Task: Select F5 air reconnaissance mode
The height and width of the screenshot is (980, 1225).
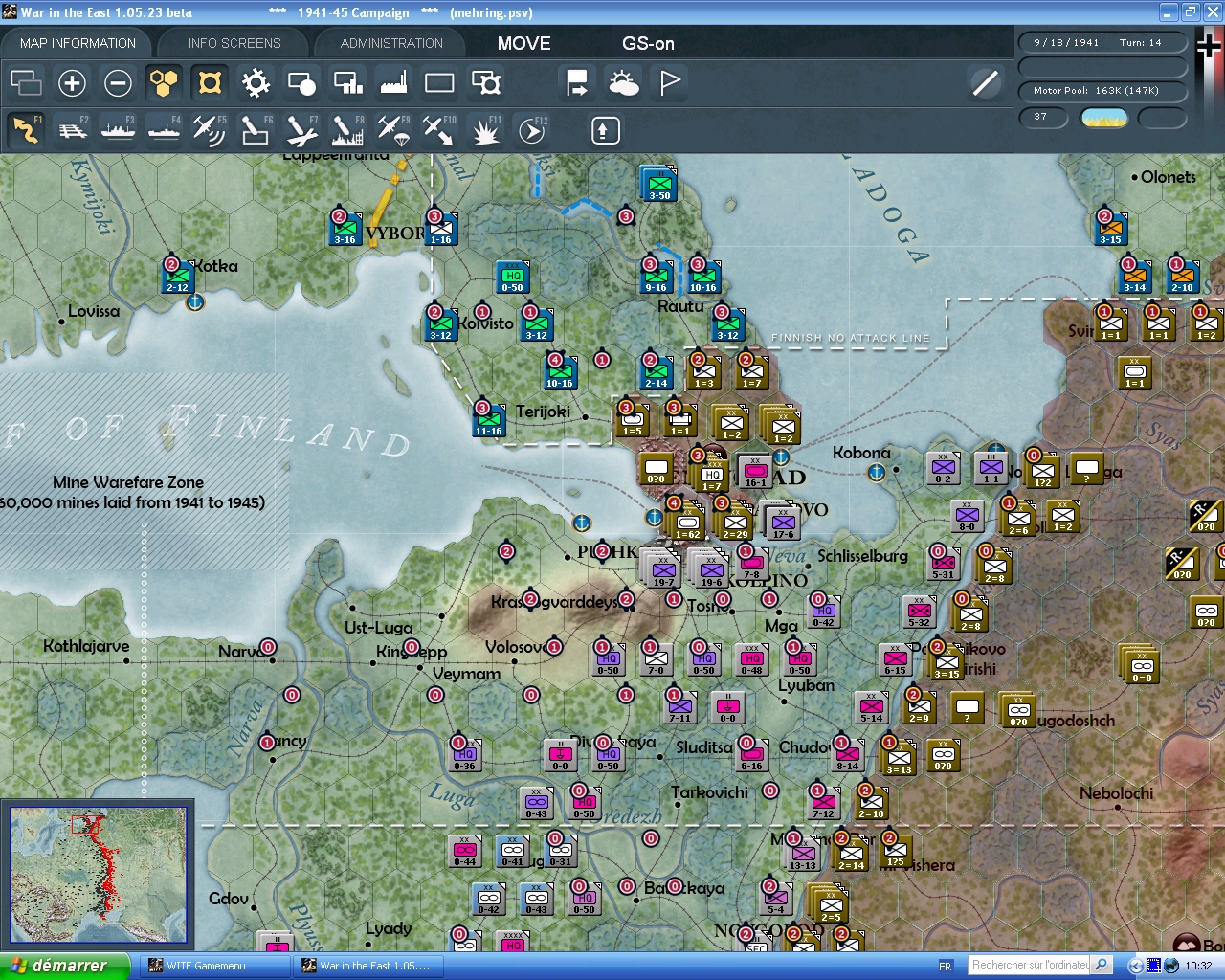Action: tap(210, 130)
